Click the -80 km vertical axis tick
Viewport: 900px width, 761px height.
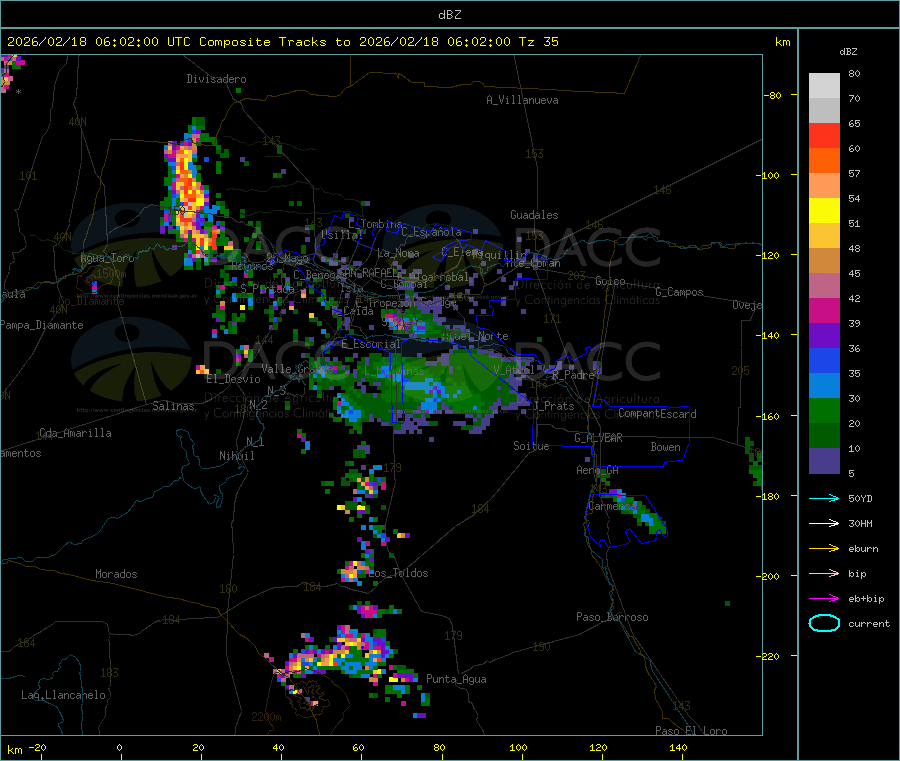(773, 95)
